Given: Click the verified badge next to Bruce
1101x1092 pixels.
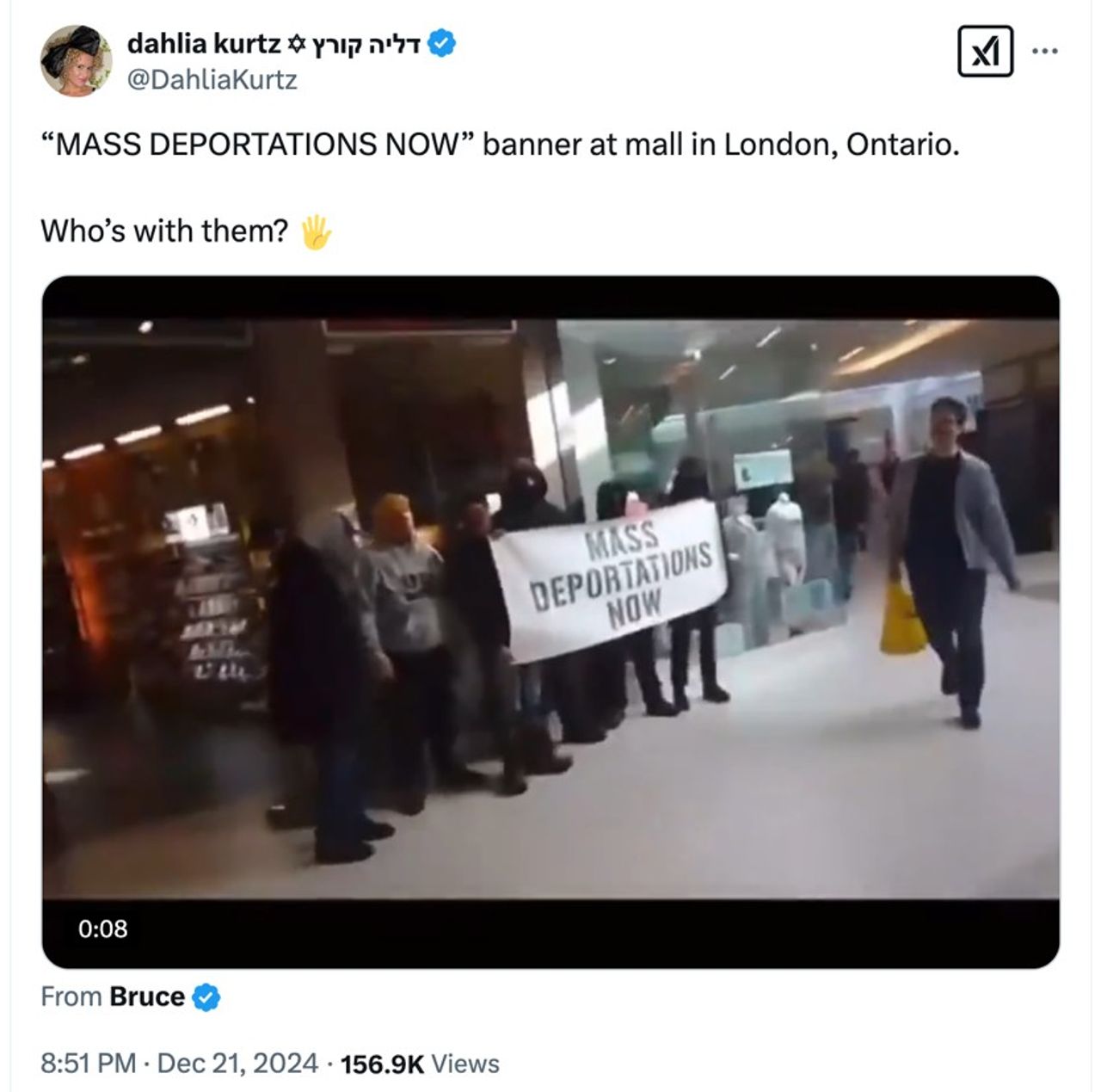Looking at the screenshot, I should (206, 997).
